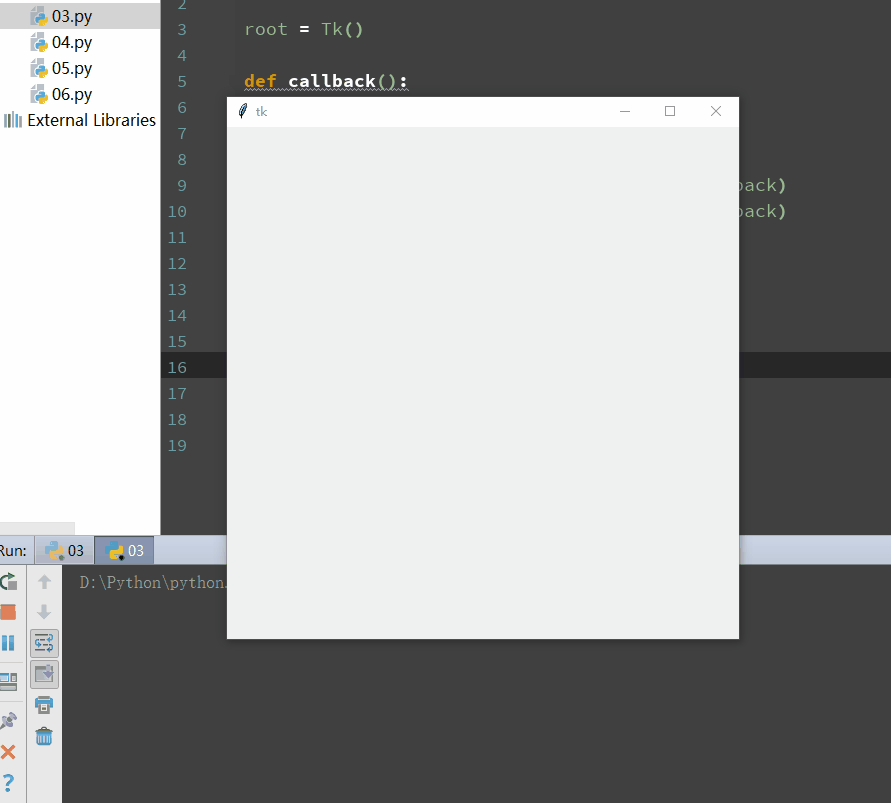The height and width of the screenshot is (803, 891).
Task: Pause the program output
Action: click(x=8, y=643)
